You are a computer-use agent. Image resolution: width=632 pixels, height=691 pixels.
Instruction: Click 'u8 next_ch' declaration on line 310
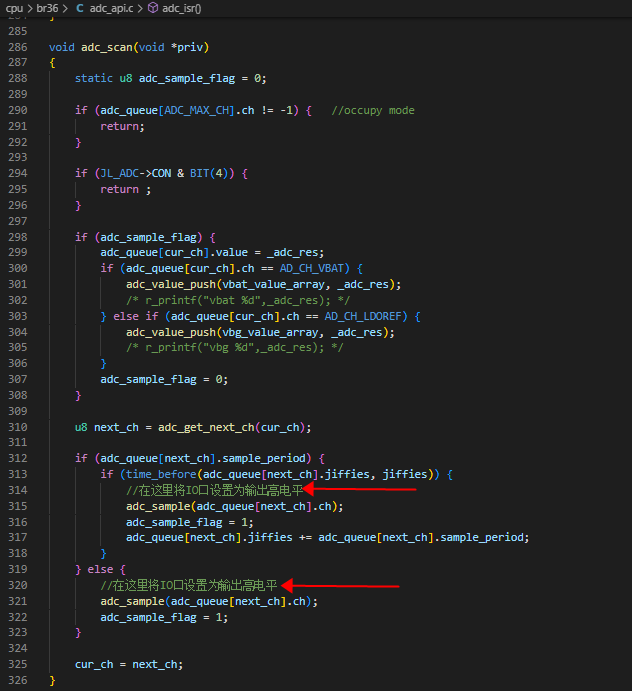[x=107, y=427]
